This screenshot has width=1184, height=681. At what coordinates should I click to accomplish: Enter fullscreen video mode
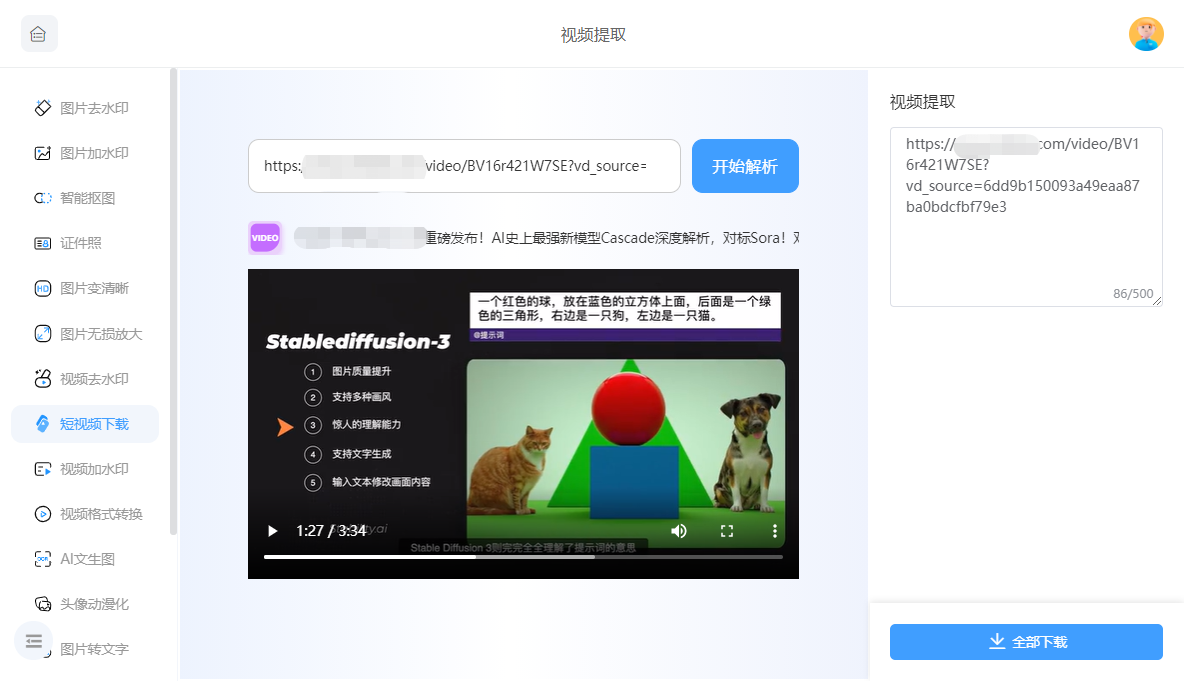pyautogui.click(x=727, y=531)
